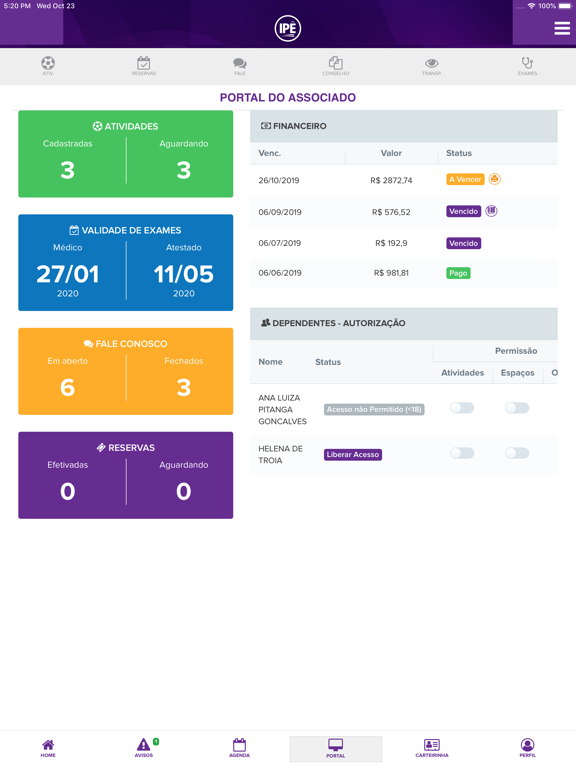Click the barcode icon beside 06/09/2019 Vencido

[491, 211]
